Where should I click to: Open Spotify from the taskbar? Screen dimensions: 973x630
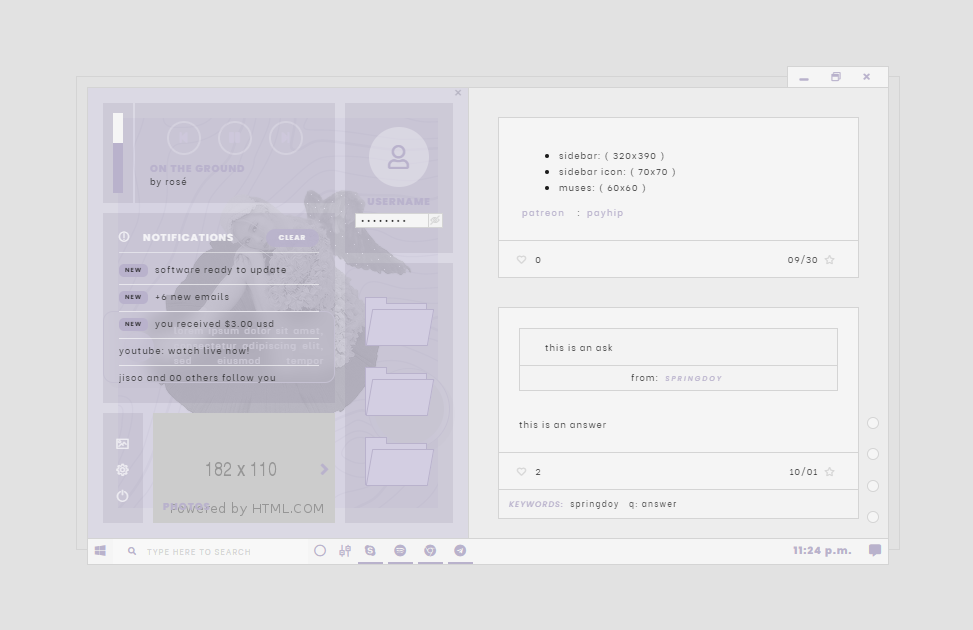400,551
